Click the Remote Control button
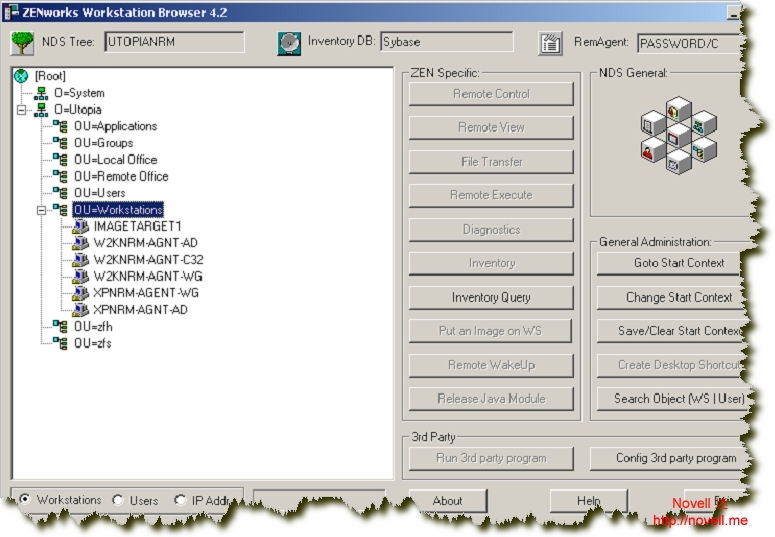 491,94
